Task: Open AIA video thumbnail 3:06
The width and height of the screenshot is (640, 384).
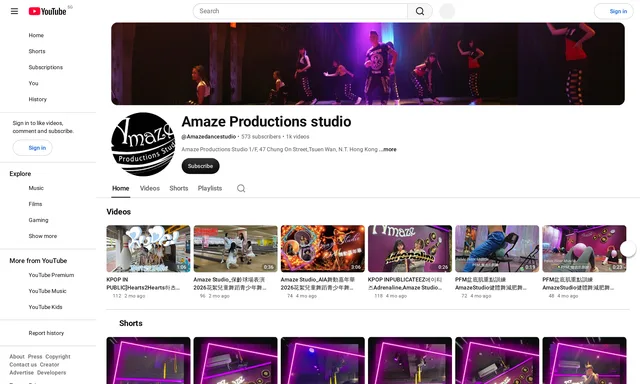Action: tap(322, 249)
